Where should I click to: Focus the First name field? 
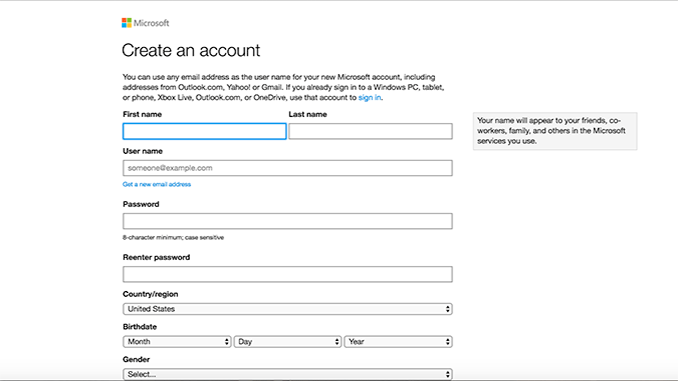[205, 131]
